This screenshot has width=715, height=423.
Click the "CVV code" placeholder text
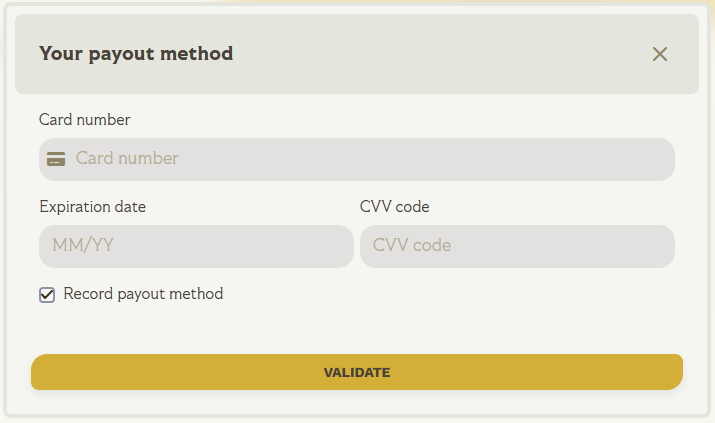412,246
